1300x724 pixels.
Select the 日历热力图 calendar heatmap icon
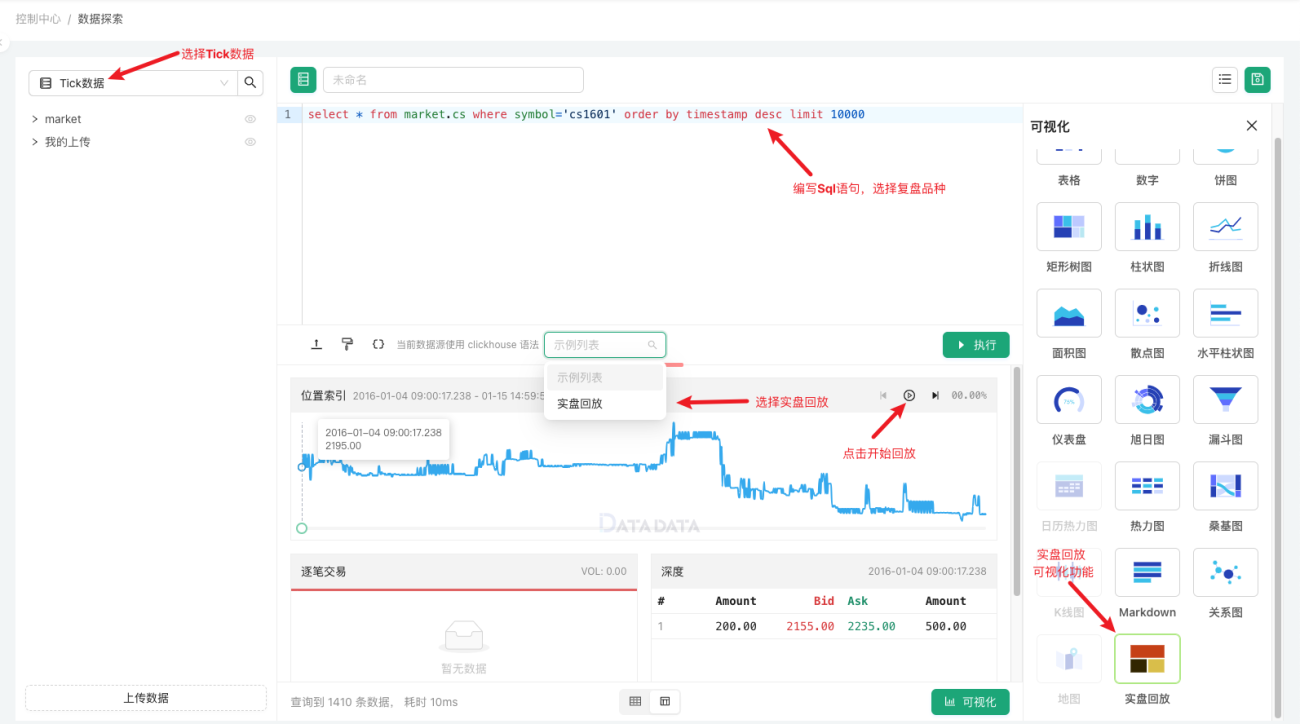(1069, 486)
